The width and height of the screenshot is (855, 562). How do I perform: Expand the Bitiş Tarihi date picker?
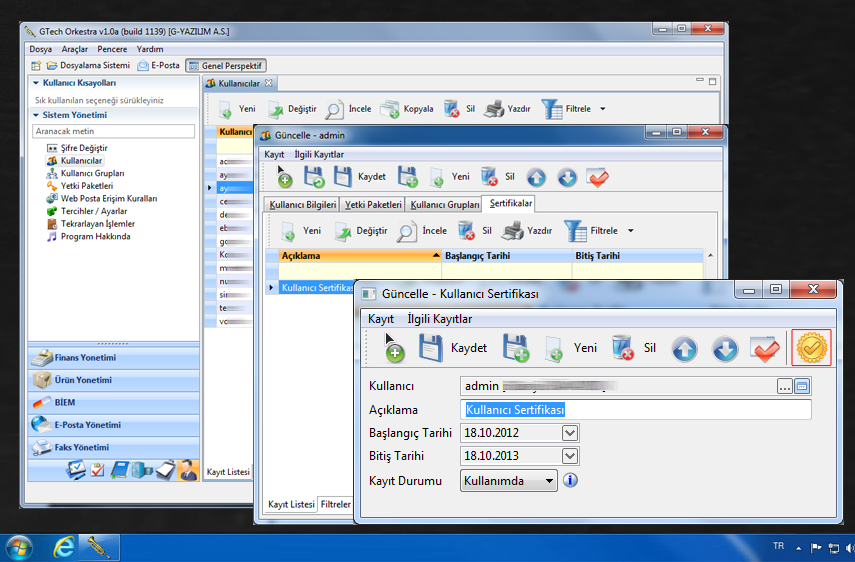click(x=570, y=456)
